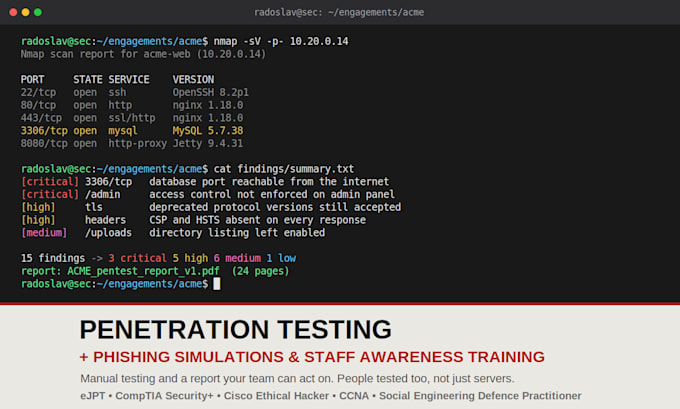Image resolution: width=680 pixels, height=409 pixels.
Task: Click the 'eJPT' certification text
Action: click(x=92, y=396)
